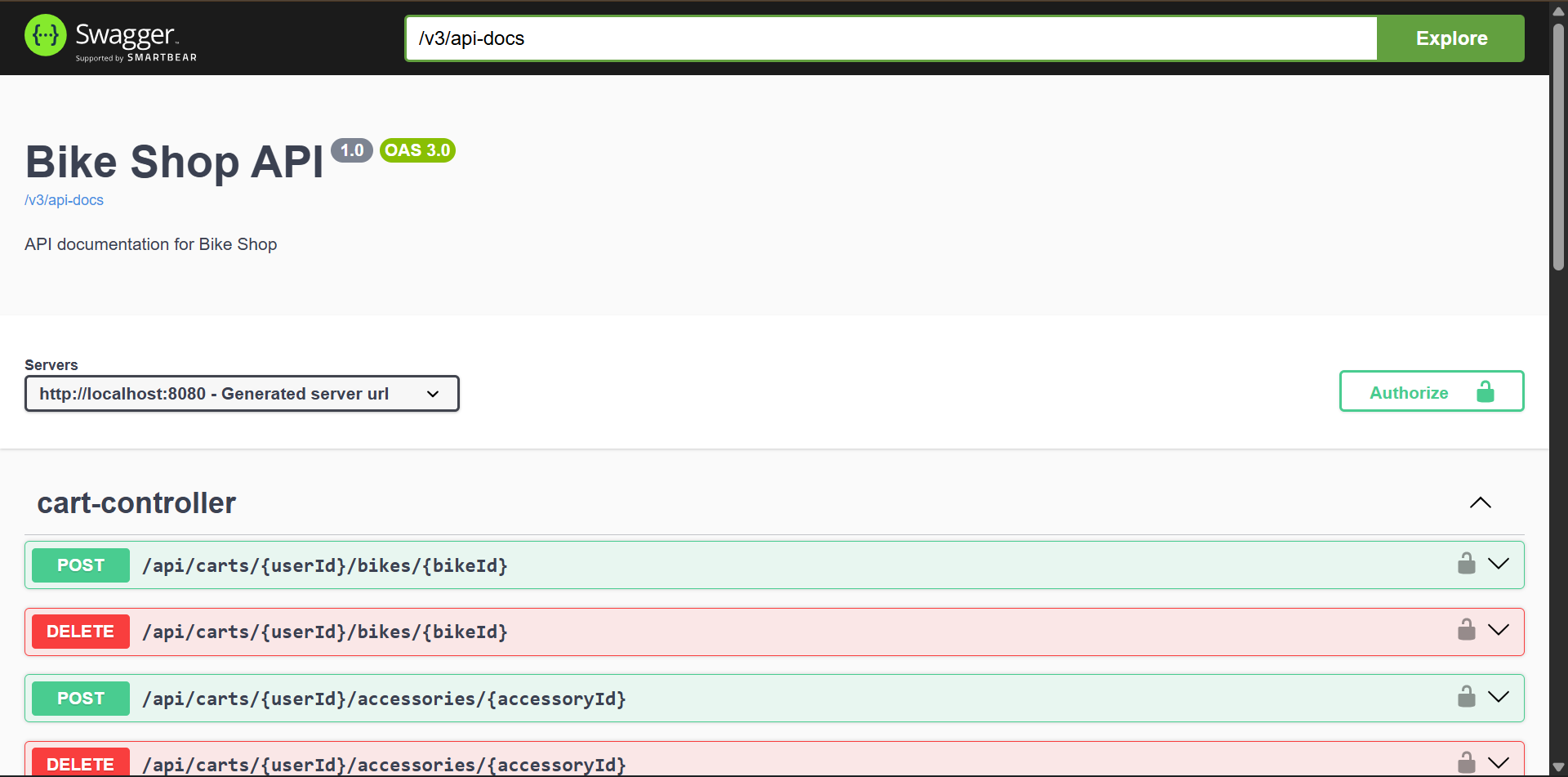Click the gray 1.0 version badge
The image size is (1568, 777).
[x=351, y=150]
